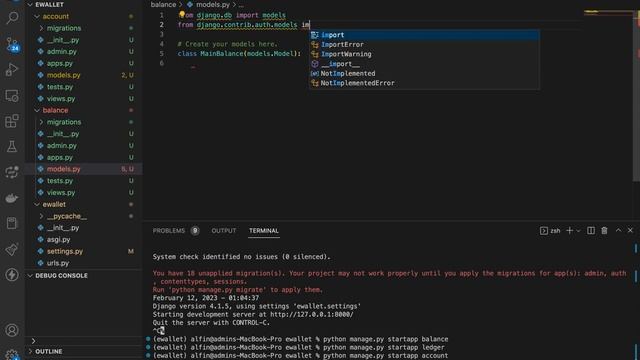Viewport: 640px width, 360px height.
Task: Switch to the TERMINAL tab
Action: tap(264, 231)
